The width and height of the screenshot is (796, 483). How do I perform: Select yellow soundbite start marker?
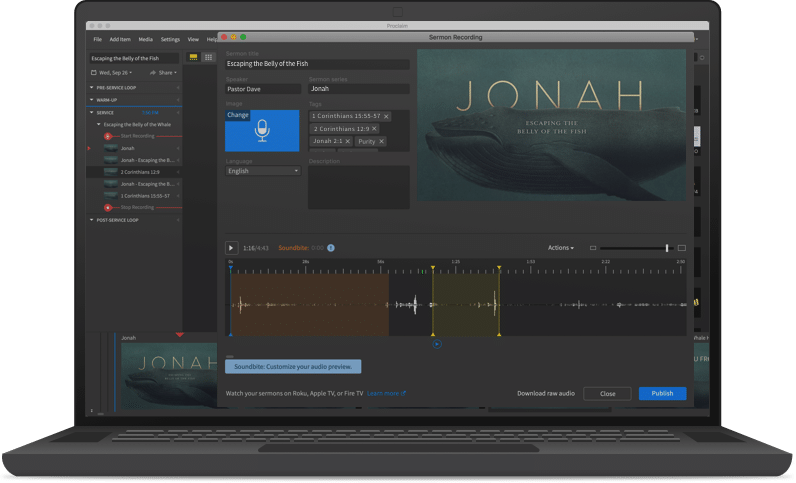pyautogui.click(x=433, y=267)
